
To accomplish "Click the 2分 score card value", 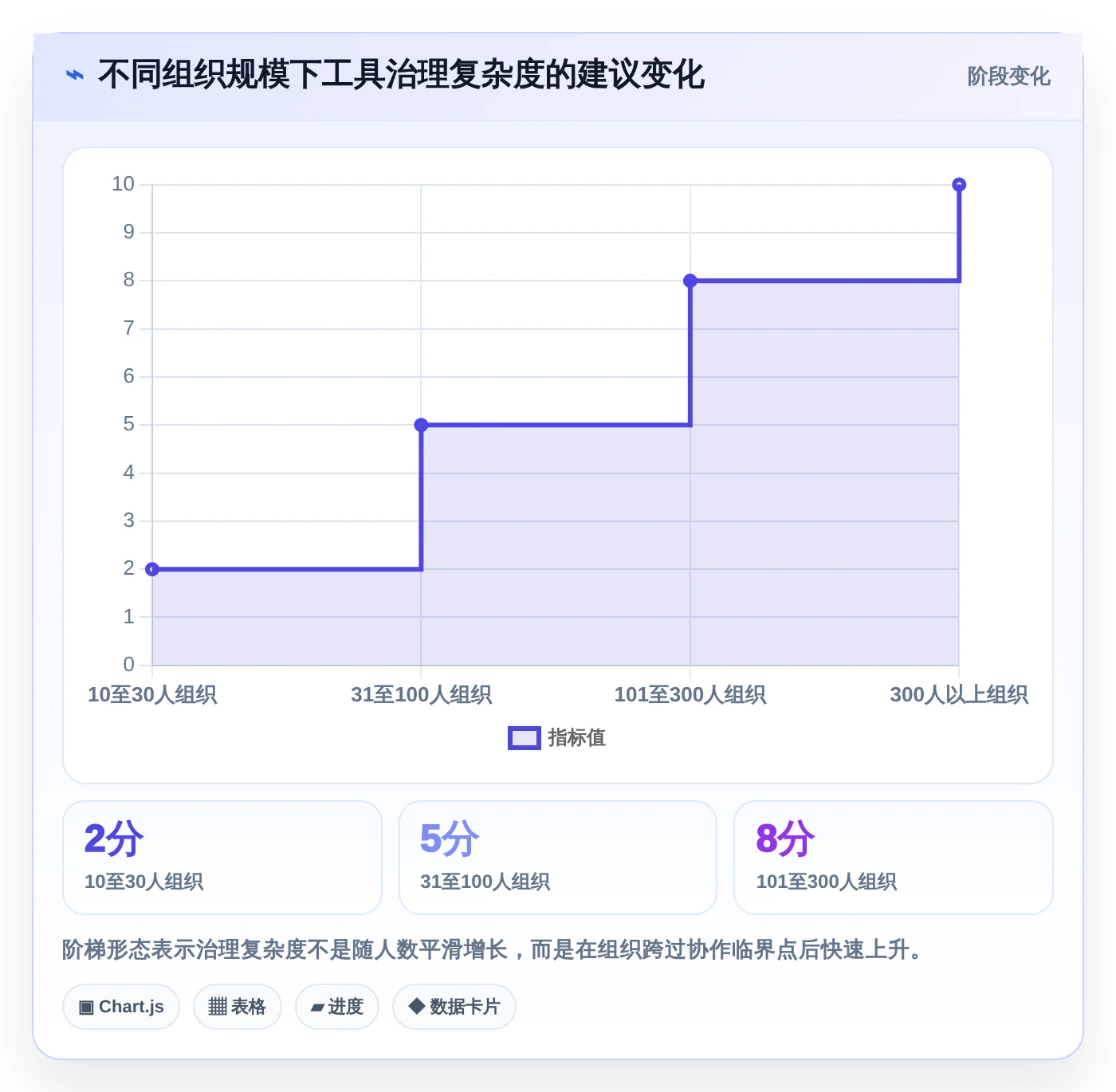I will pos(114,839).
